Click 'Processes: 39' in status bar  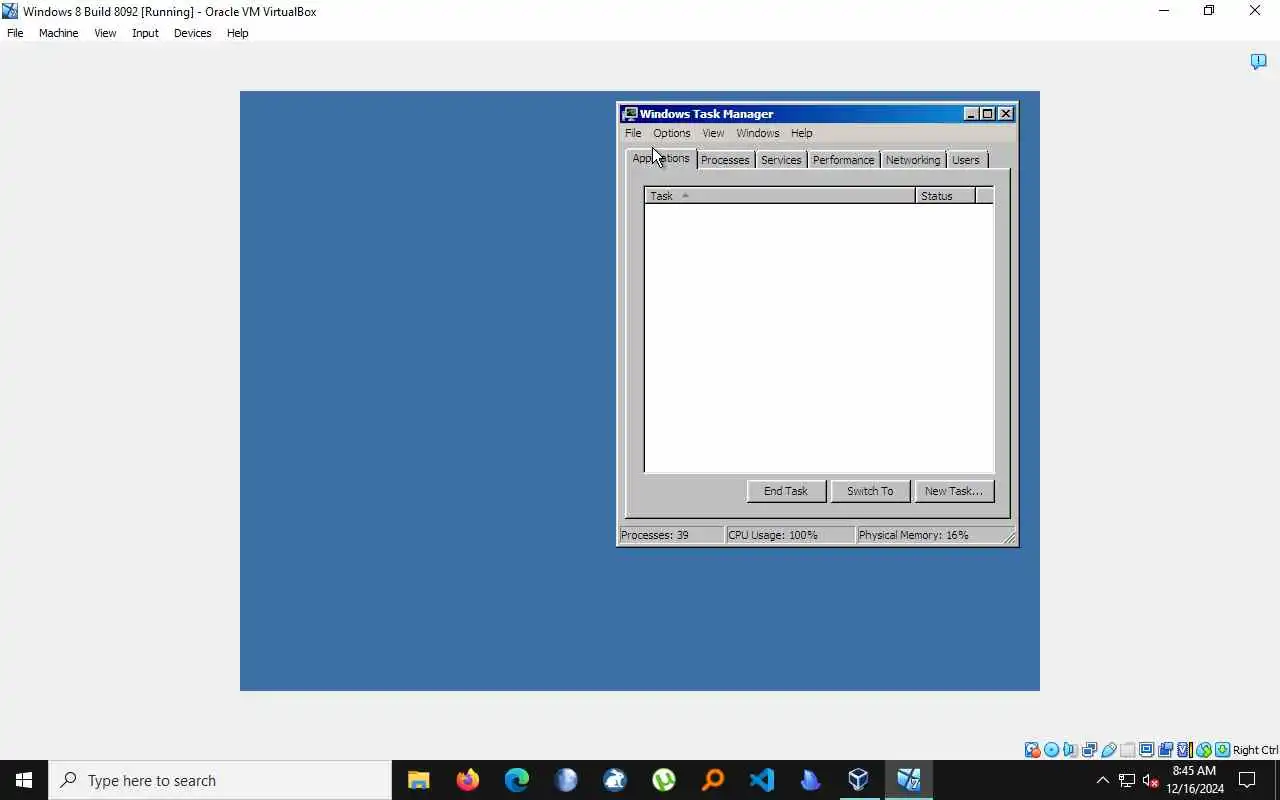655,535
